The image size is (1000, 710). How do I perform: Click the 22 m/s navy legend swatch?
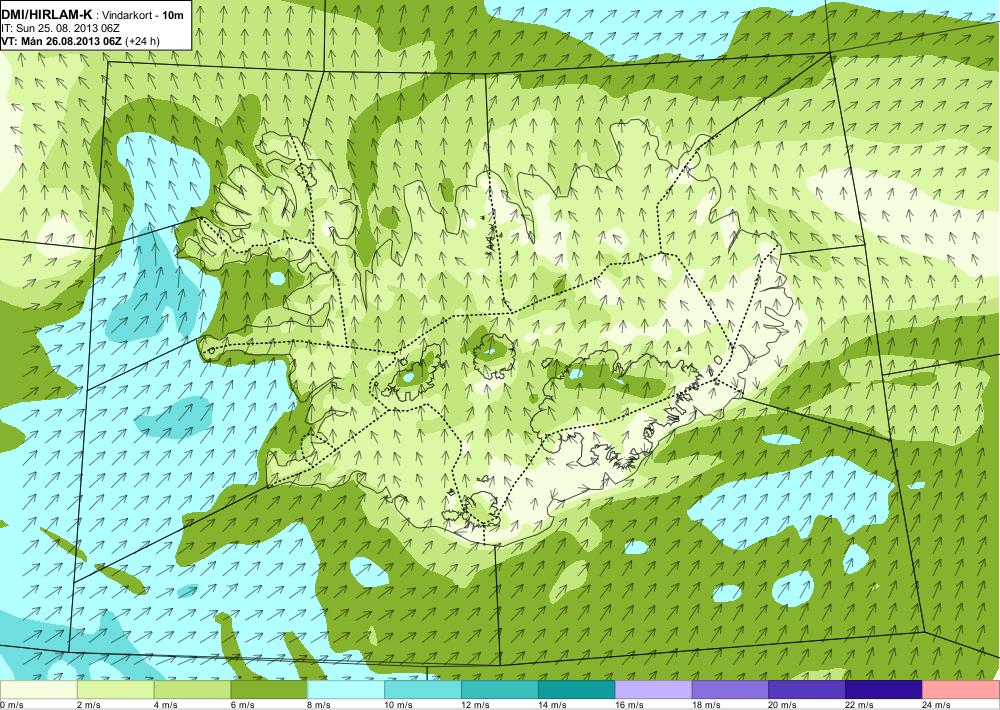[x=884, y=690]
